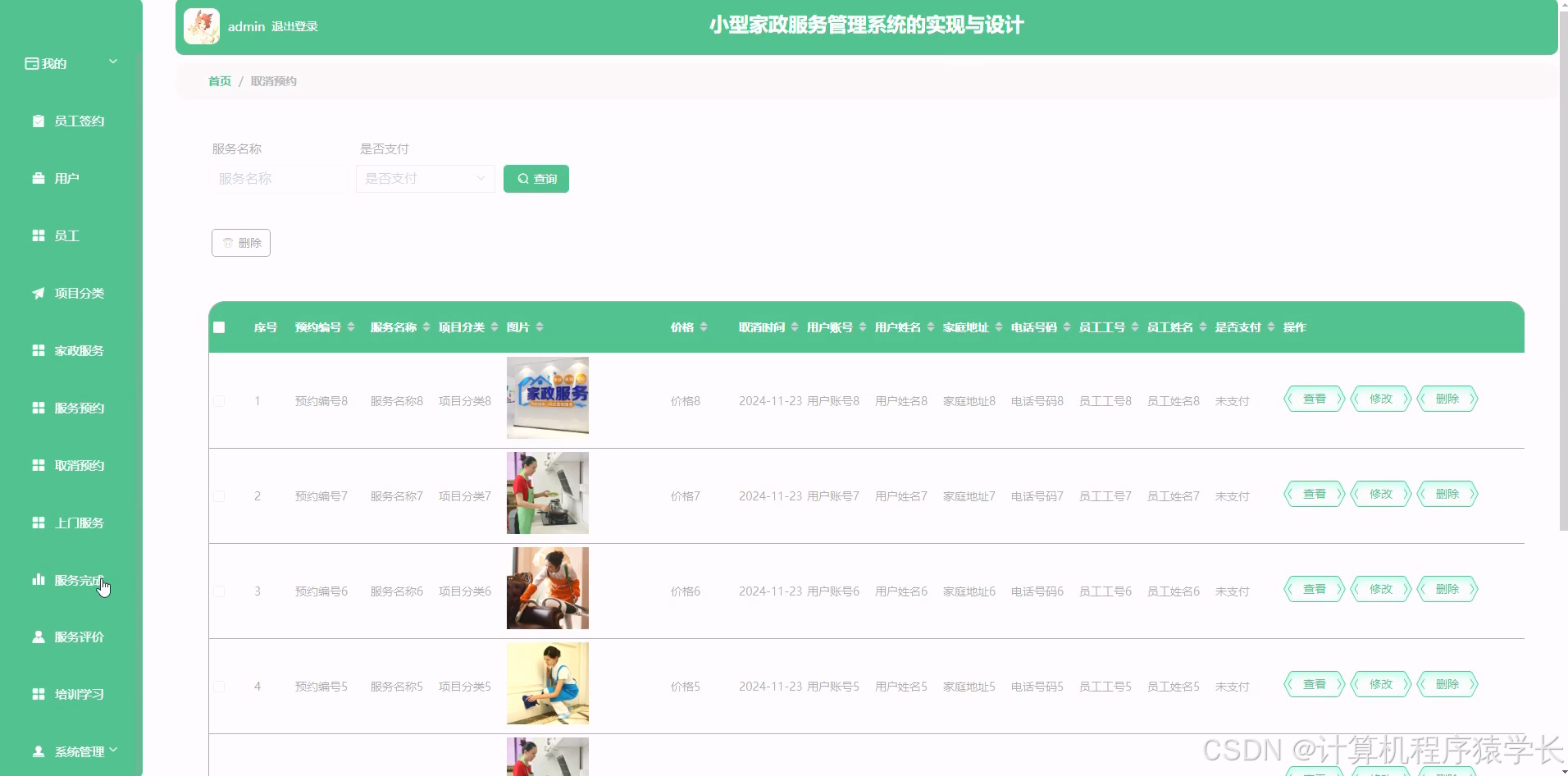This screenshot has height=776, width=1568.
Task: Sort by 用户姓名 column arrows
Action: coord(931,326)
